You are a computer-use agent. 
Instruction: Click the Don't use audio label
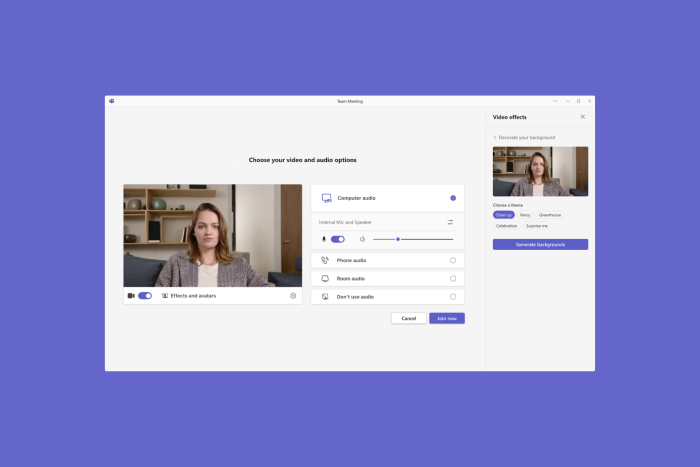355,297
